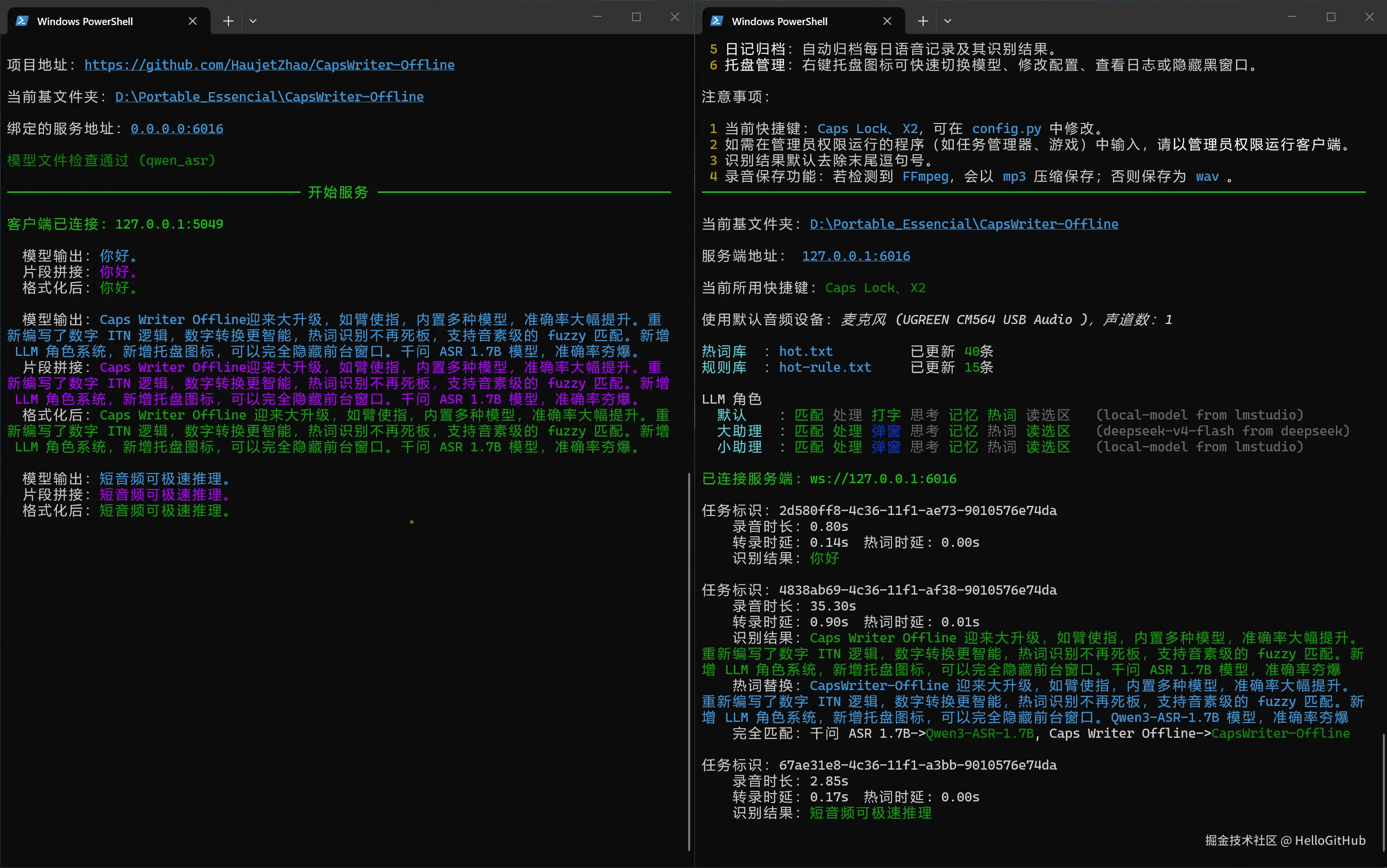This screenshot has height=868, width=1387.
Task: Close the left window's PowerShell tab
Action: 192,21
